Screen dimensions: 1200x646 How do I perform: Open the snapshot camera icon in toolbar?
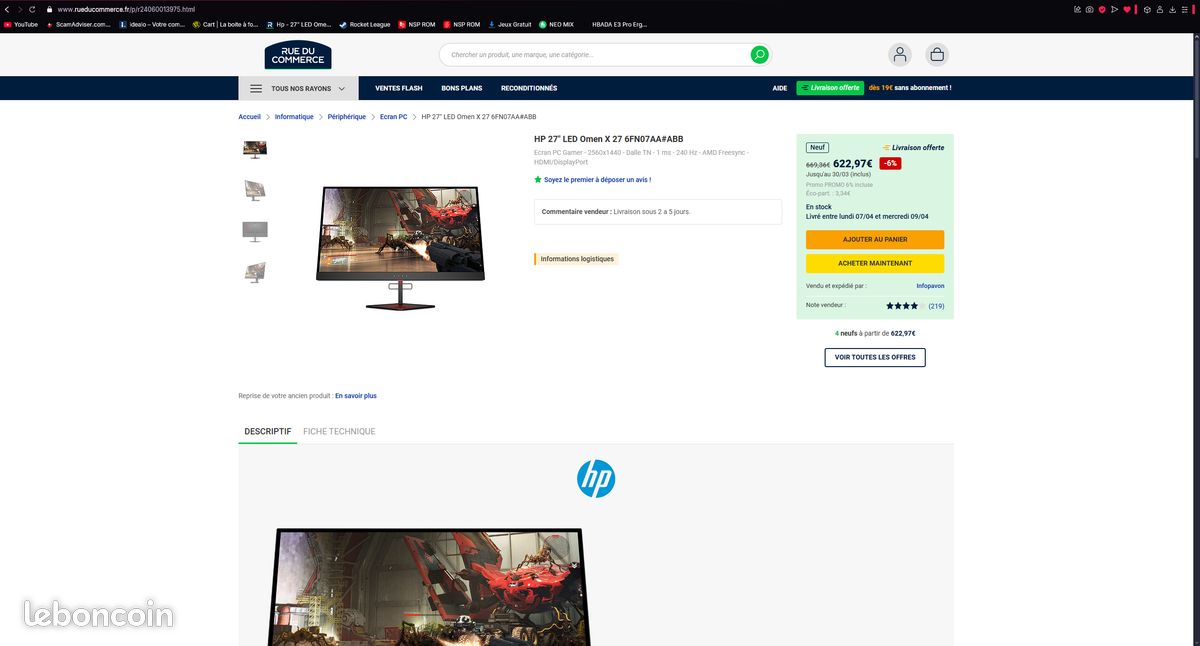1090,9
